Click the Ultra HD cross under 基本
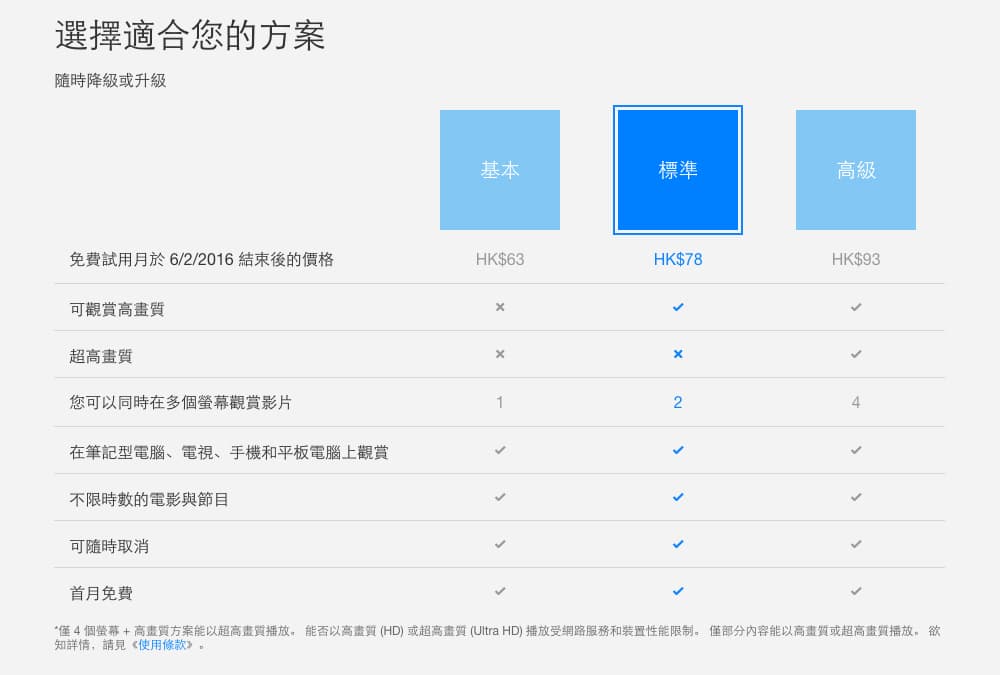1000x675 pixels. 500,354
